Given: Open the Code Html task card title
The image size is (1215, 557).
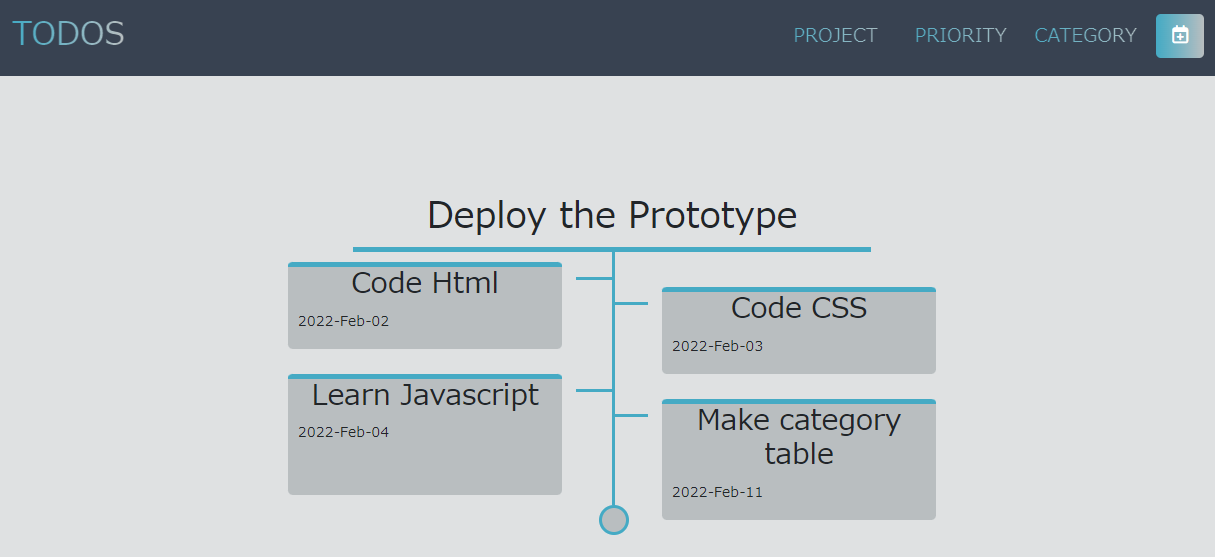Looking at the screenshot, I should pos(425,283).
